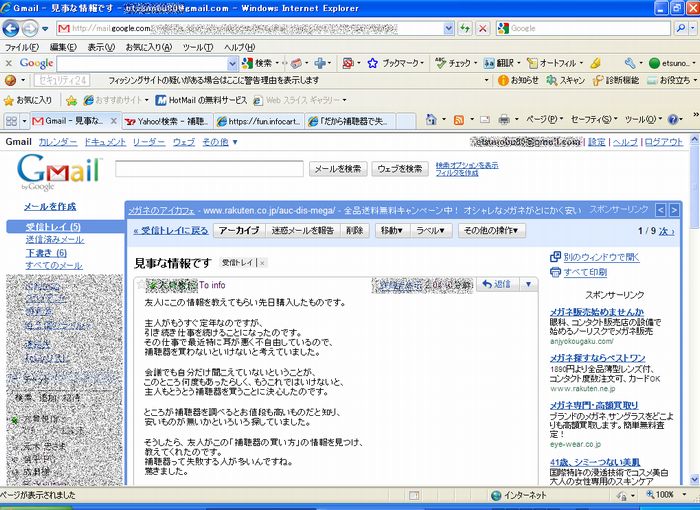
Task: Click the Gmail search input field
Action: pos(209,169)
